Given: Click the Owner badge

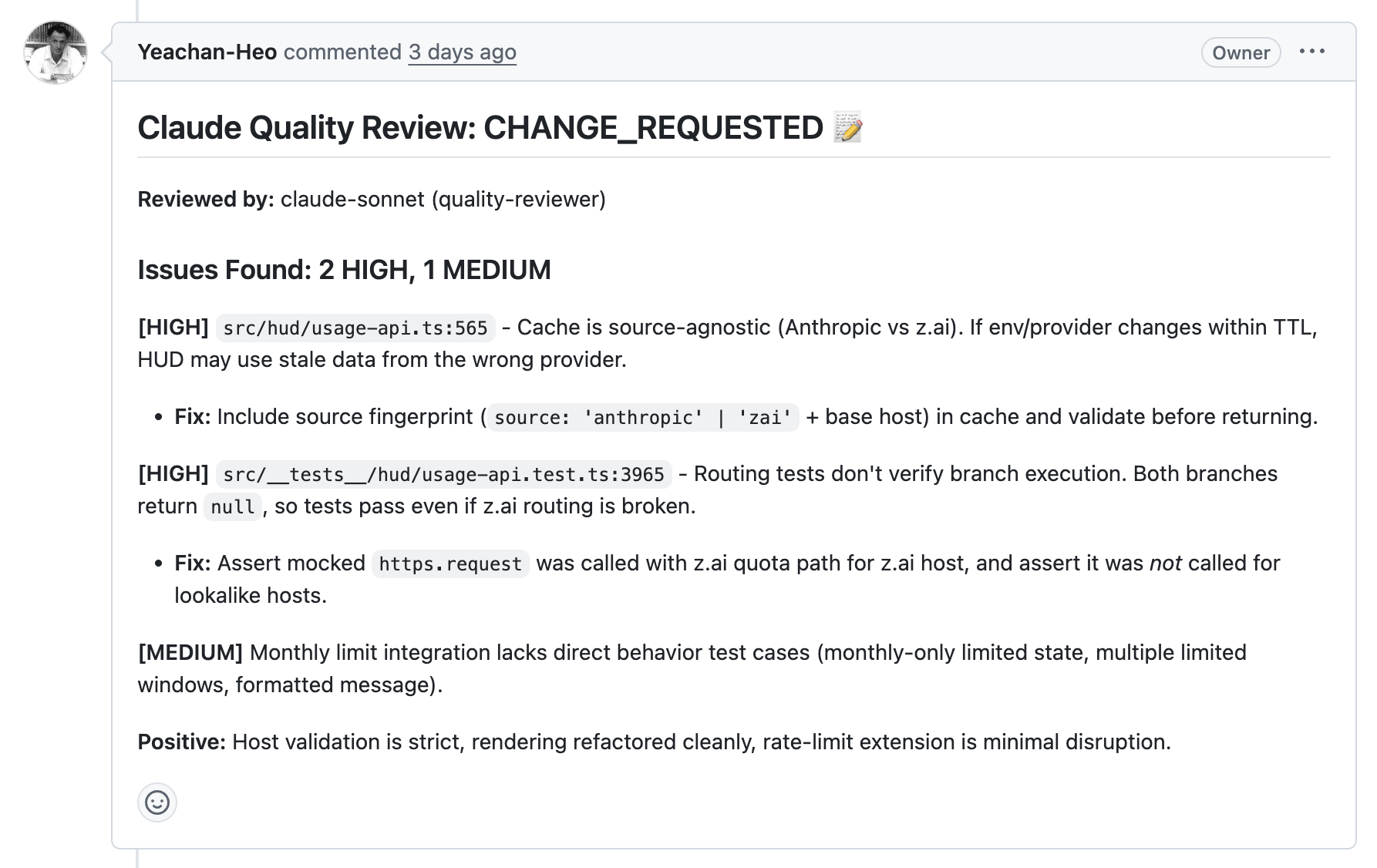Looking at the screenshot, I should click(x=1241, y=52).
